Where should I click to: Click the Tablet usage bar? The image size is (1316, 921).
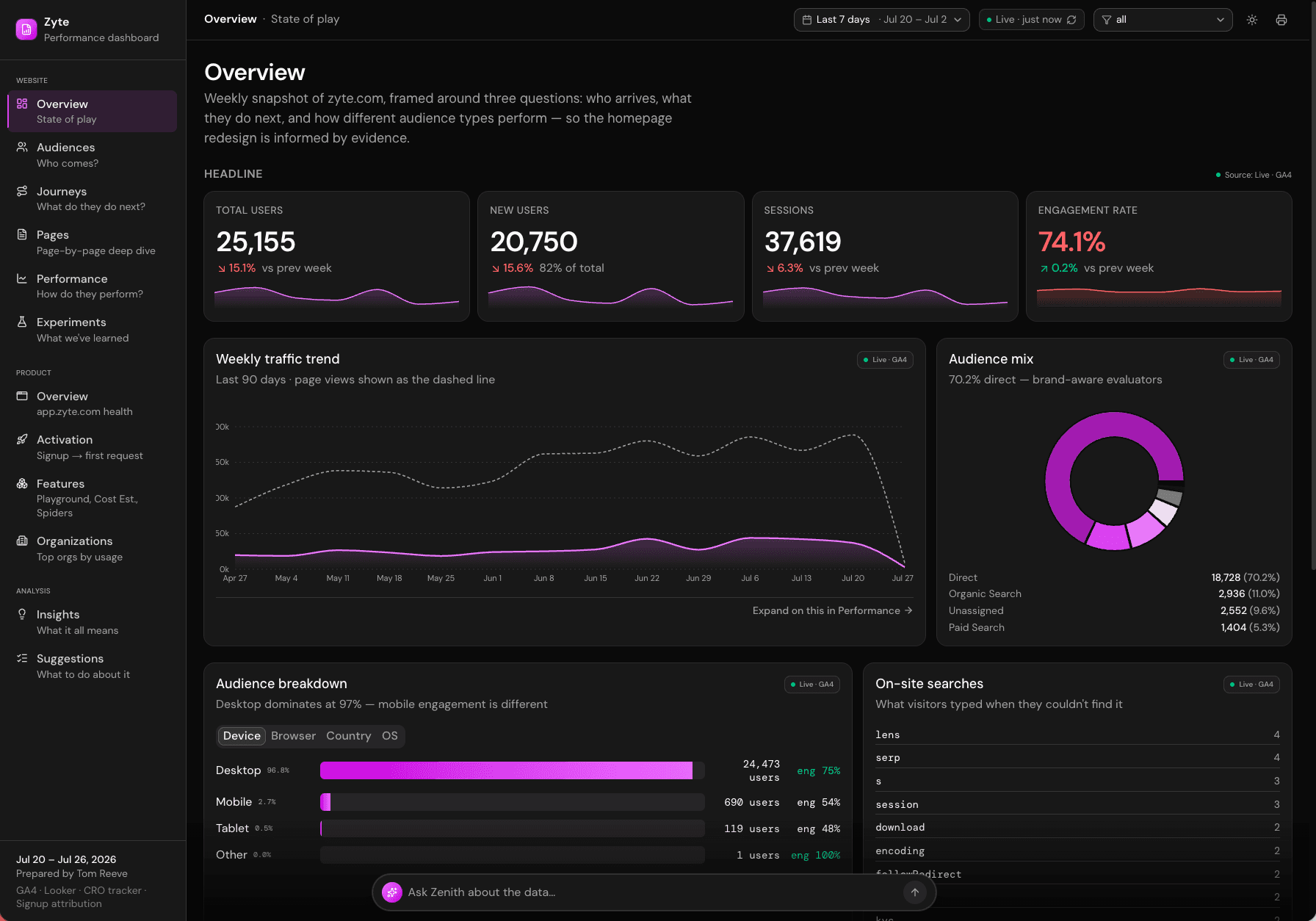coord(512,828)
